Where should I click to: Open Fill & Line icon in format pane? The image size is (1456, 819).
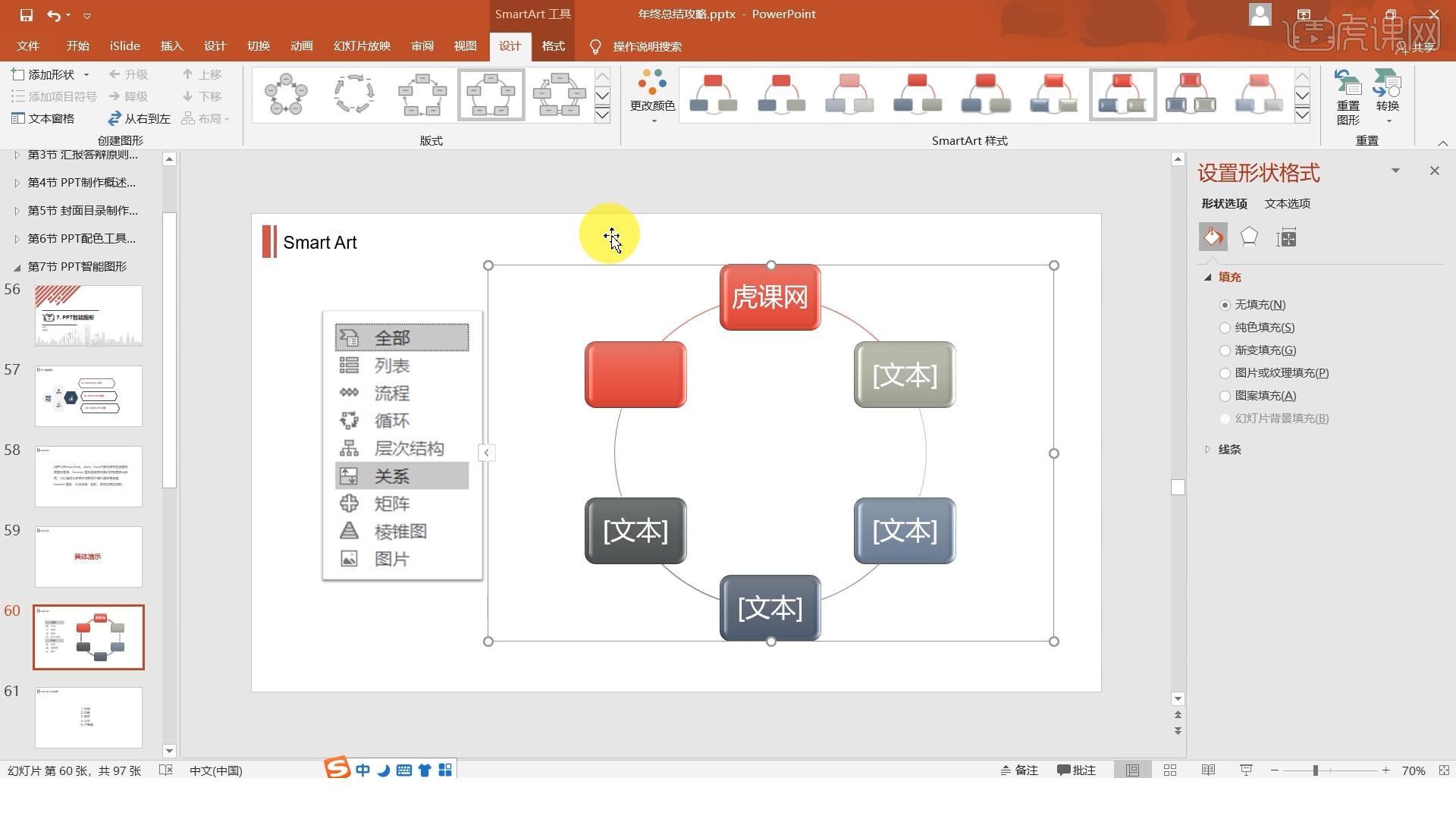[x=1213, y=237]
